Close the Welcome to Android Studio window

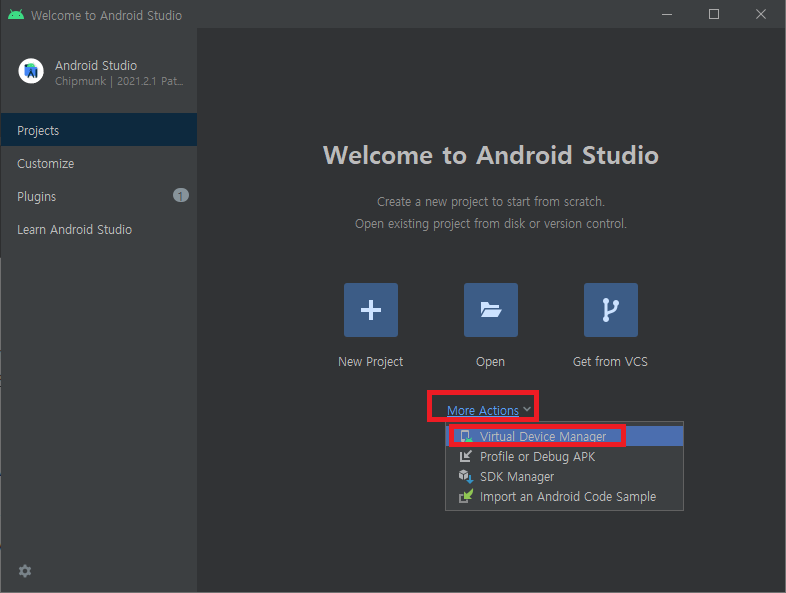760,14
